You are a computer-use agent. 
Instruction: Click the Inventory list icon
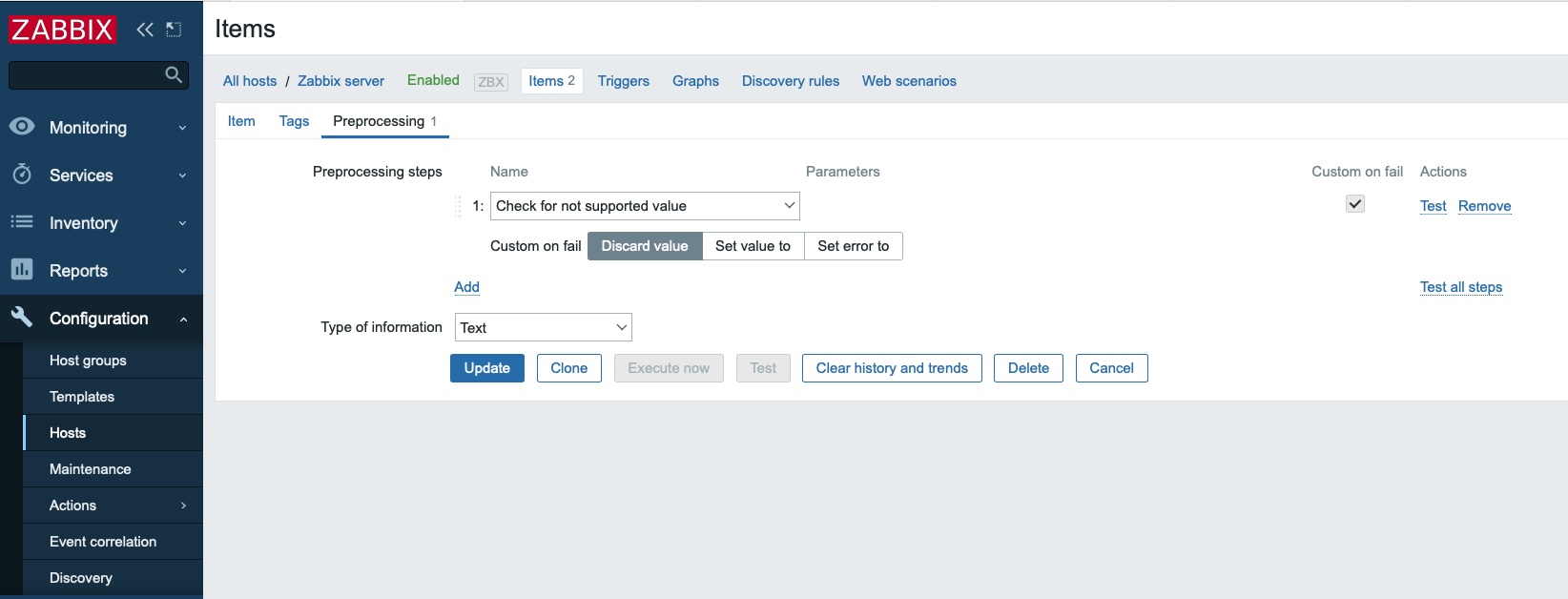(x=22, y=222)
